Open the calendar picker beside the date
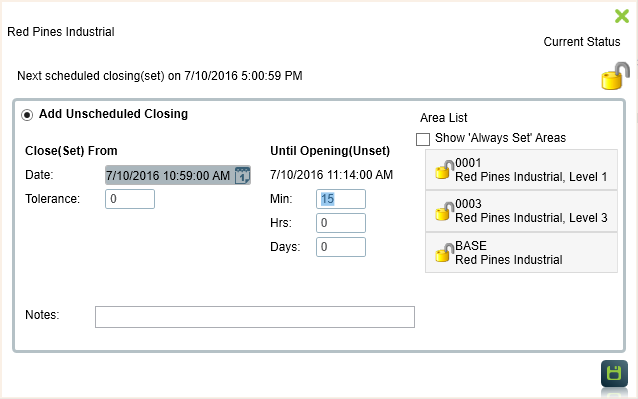Image resolution: width=638 pixels, height=399 pixels. click(243, 175)
